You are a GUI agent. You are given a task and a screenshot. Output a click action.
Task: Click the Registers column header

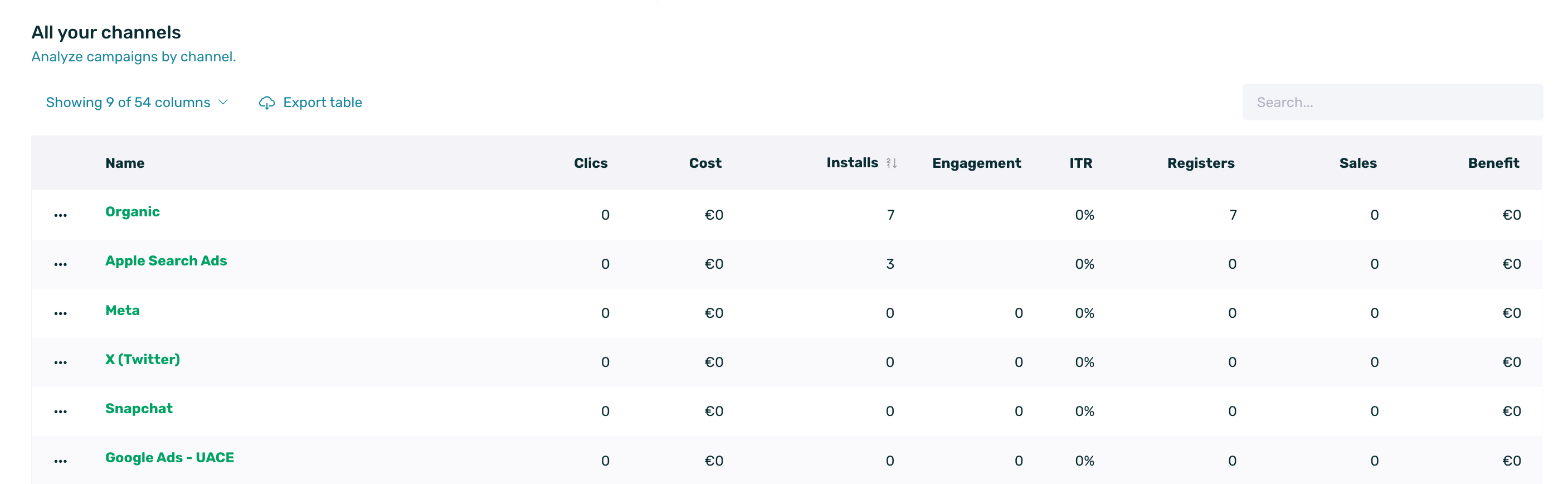coord(1200,163)
